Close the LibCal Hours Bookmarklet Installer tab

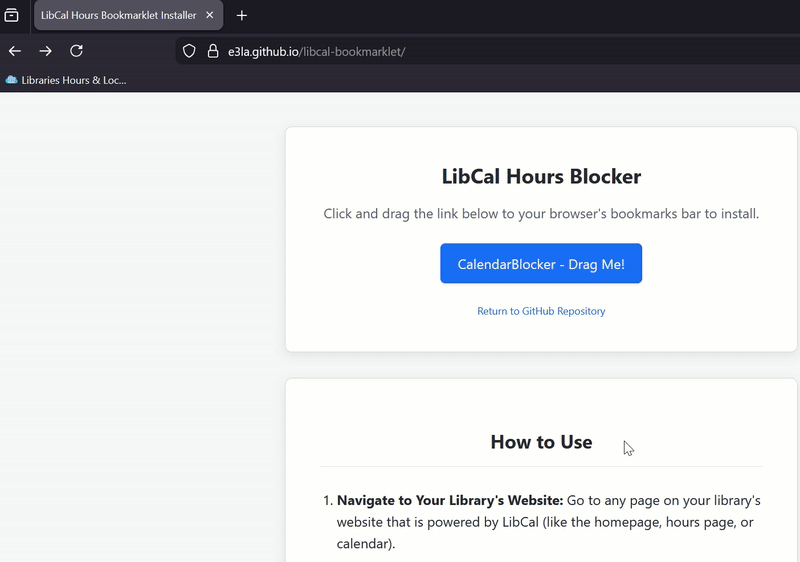209,15
